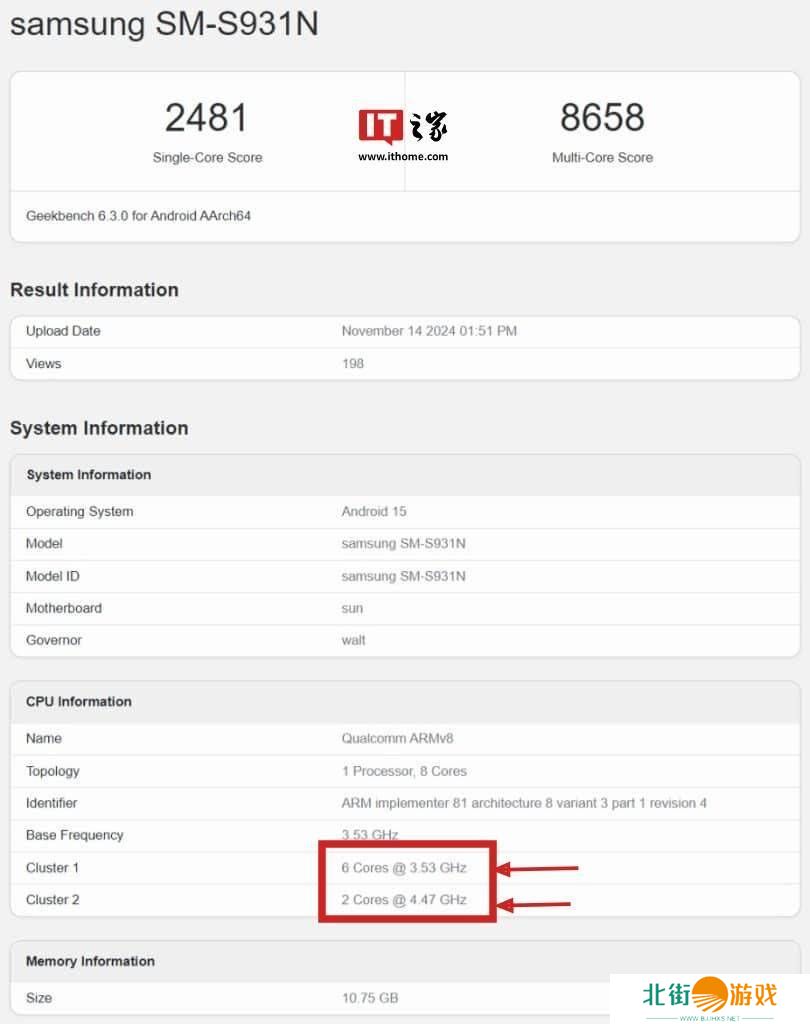Select the 2481 single-core score

[206, 118]
